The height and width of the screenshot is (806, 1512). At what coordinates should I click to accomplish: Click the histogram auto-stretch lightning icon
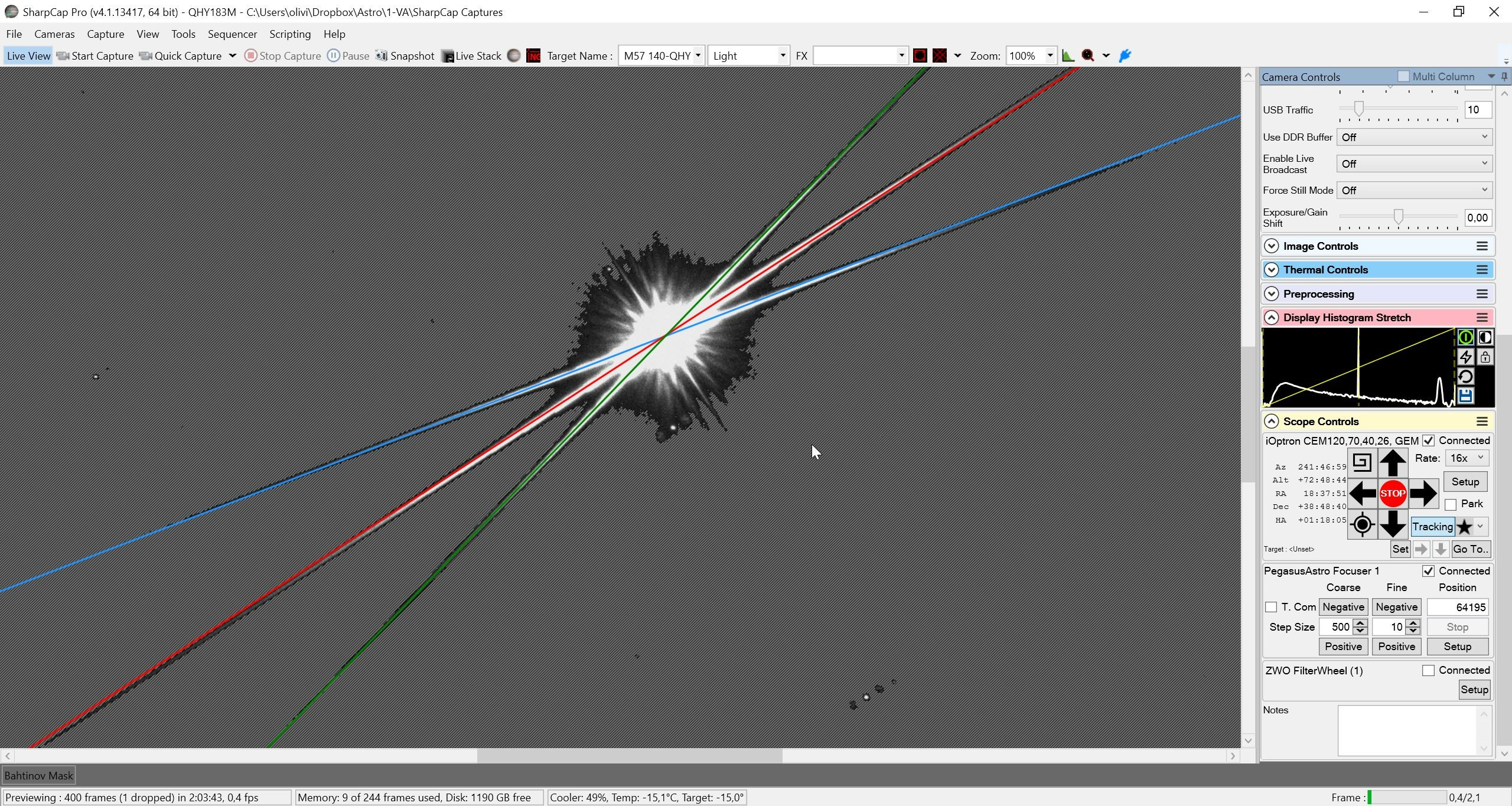click(1465, 357)
